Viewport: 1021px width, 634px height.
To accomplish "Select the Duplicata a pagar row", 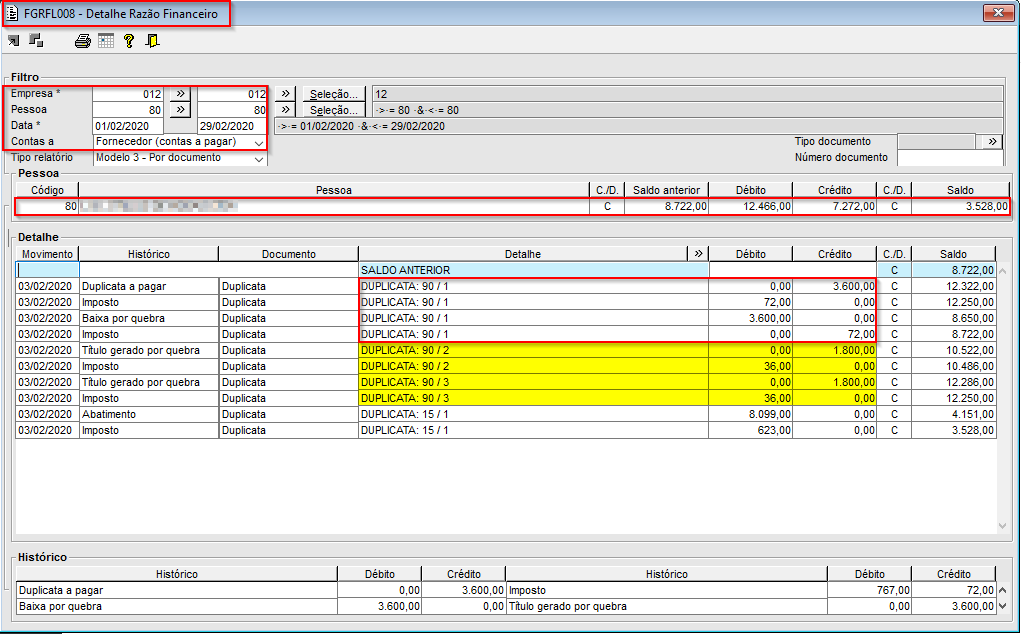I will 505,286.
